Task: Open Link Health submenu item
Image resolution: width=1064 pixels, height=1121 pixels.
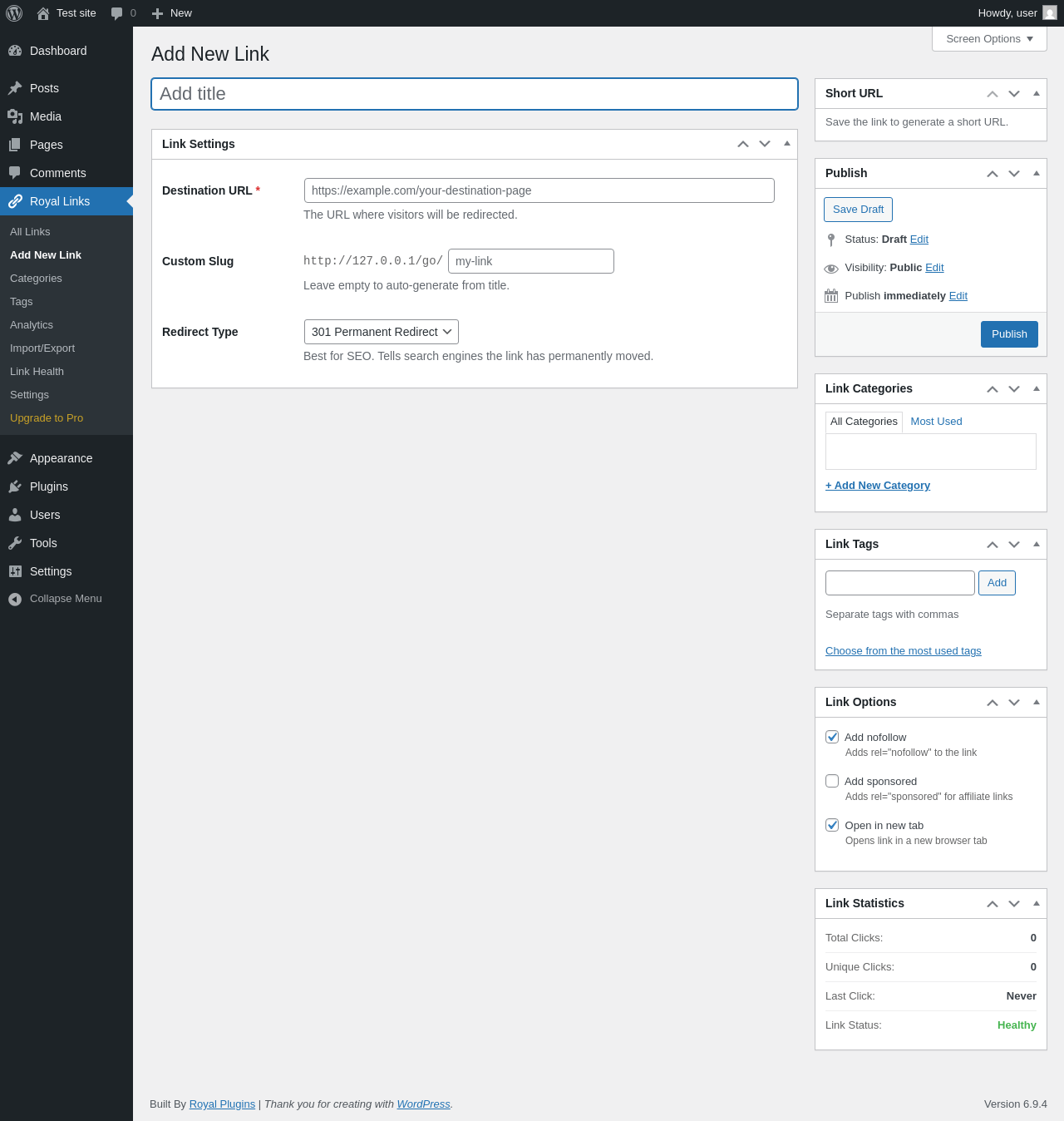Action: 66,372
